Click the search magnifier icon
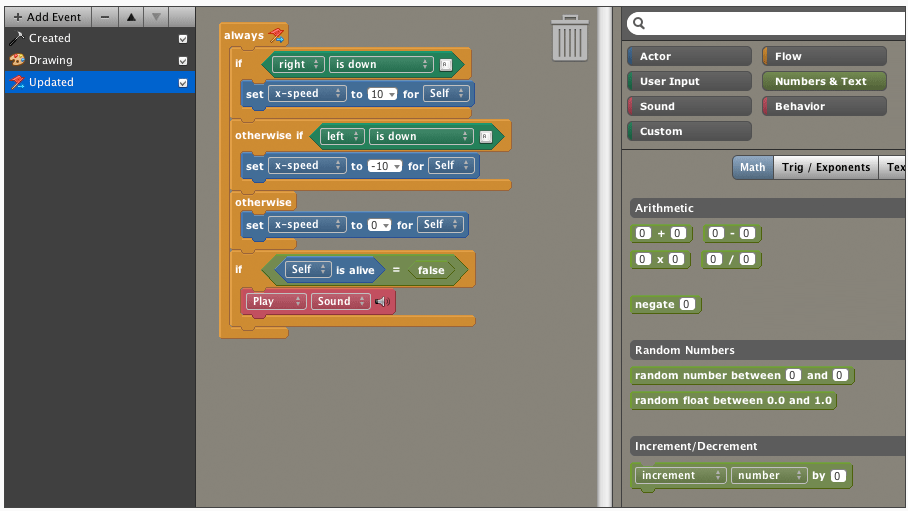Screen dimensions: 908x511 click(x=639, y=23)
